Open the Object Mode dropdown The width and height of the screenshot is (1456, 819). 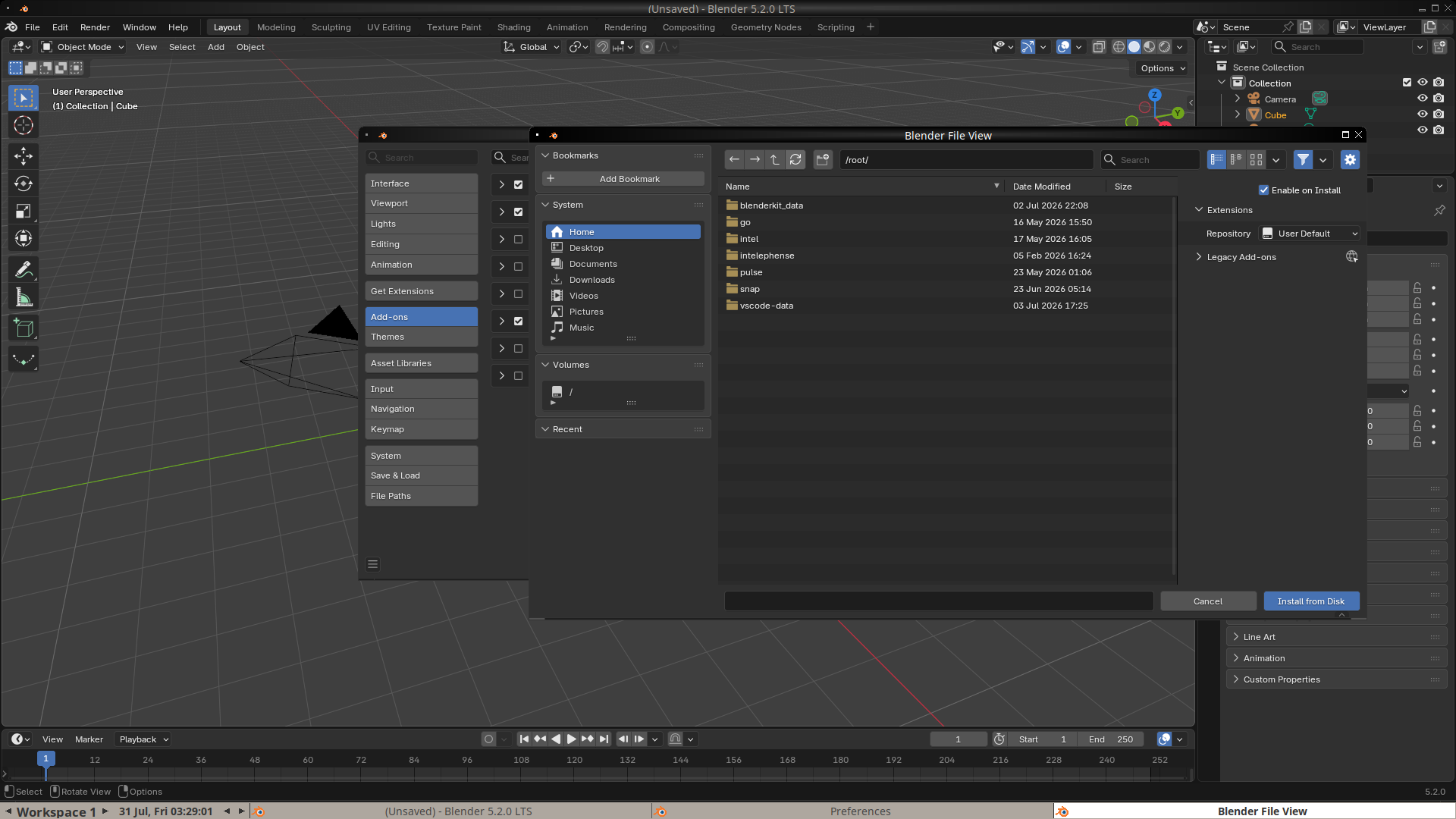[x=83, y=47]
